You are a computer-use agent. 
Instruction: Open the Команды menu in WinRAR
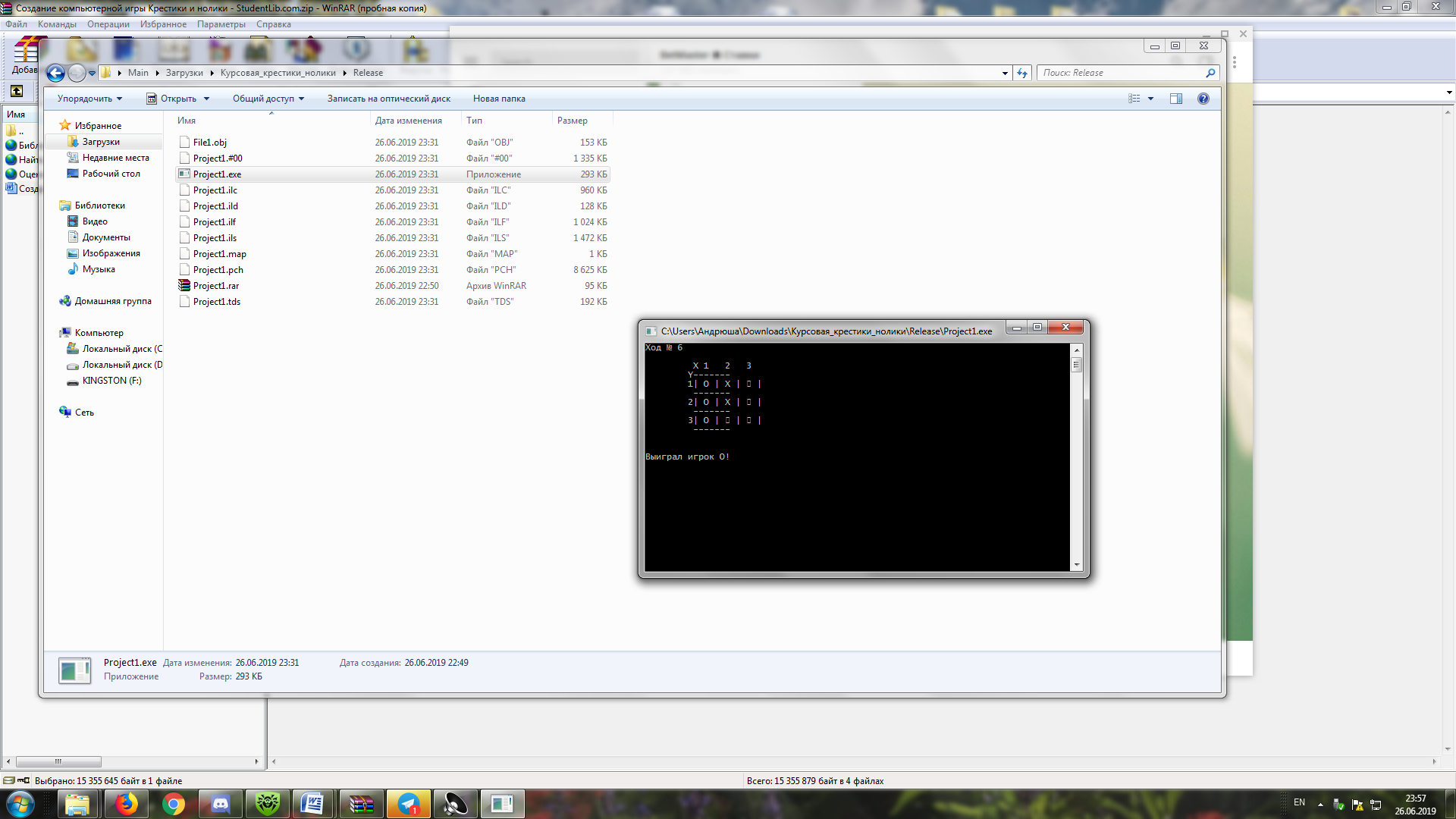pyautogui.click(x=57, y=24)
